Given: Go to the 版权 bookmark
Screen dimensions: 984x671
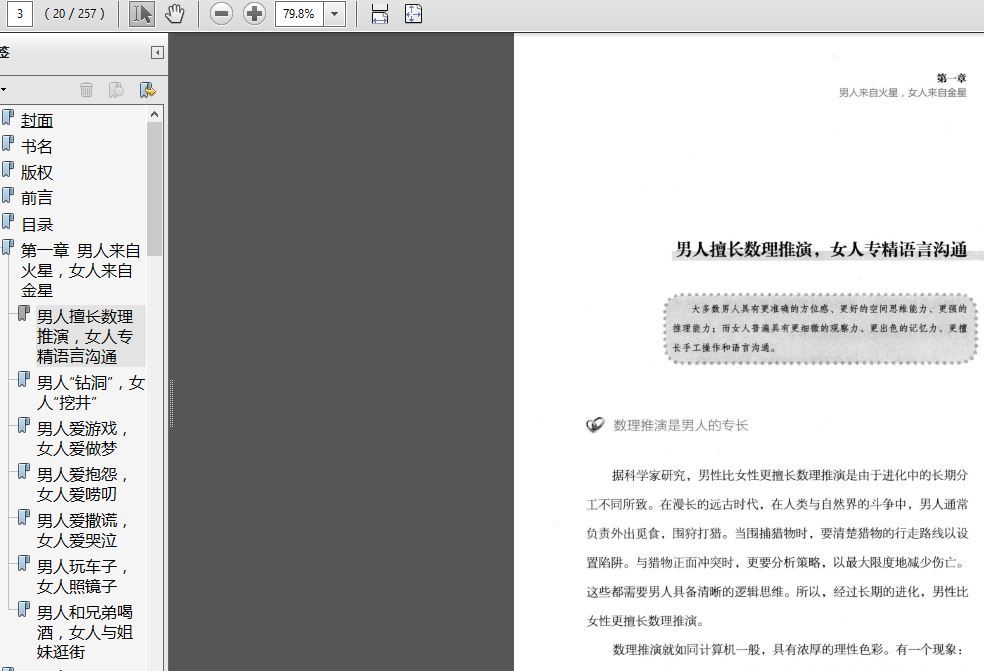Looking at the screenshot, I should pos(37,173).
